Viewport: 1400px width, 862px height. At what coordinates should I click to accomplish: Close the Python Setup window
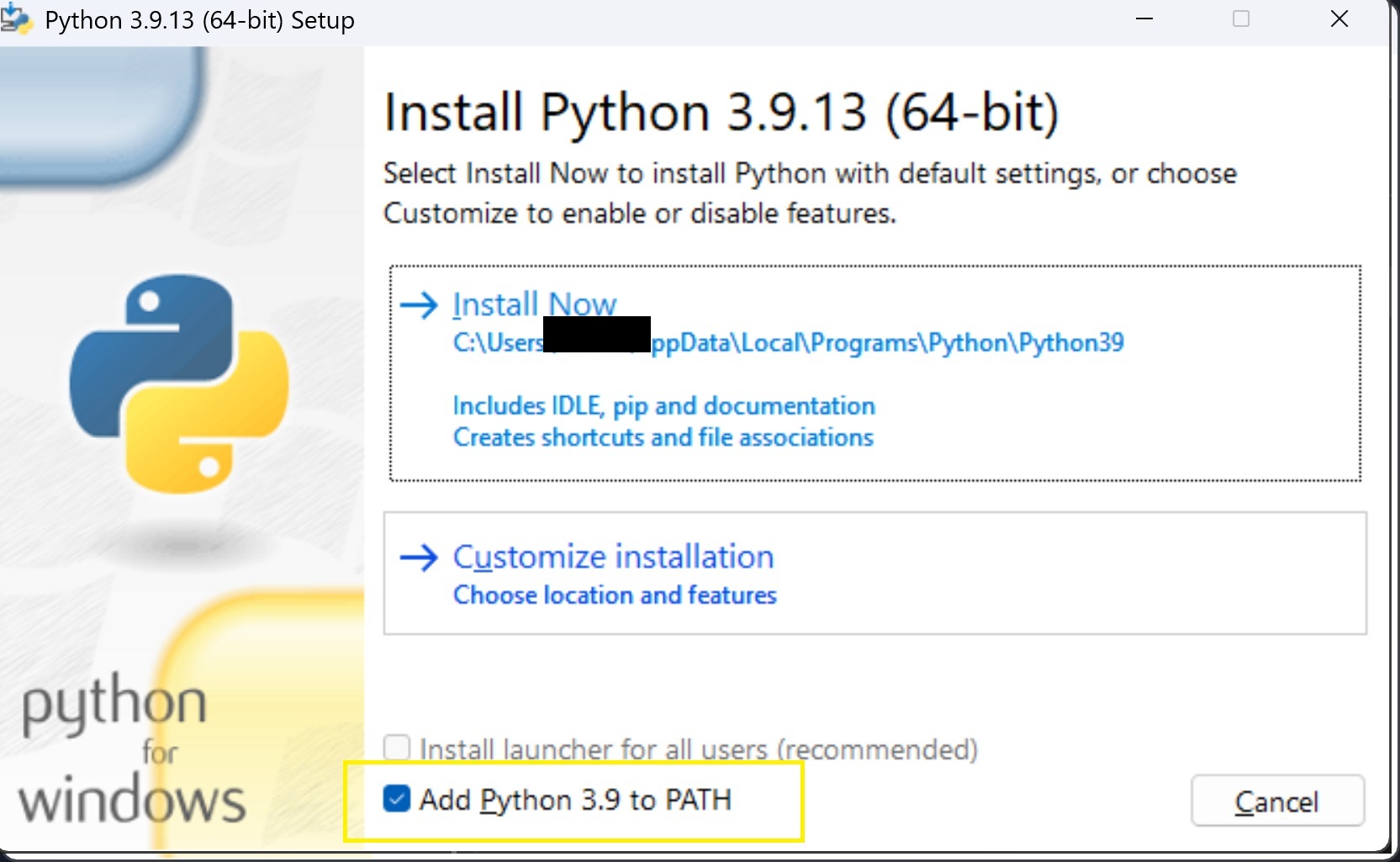tap(1339, 19)
